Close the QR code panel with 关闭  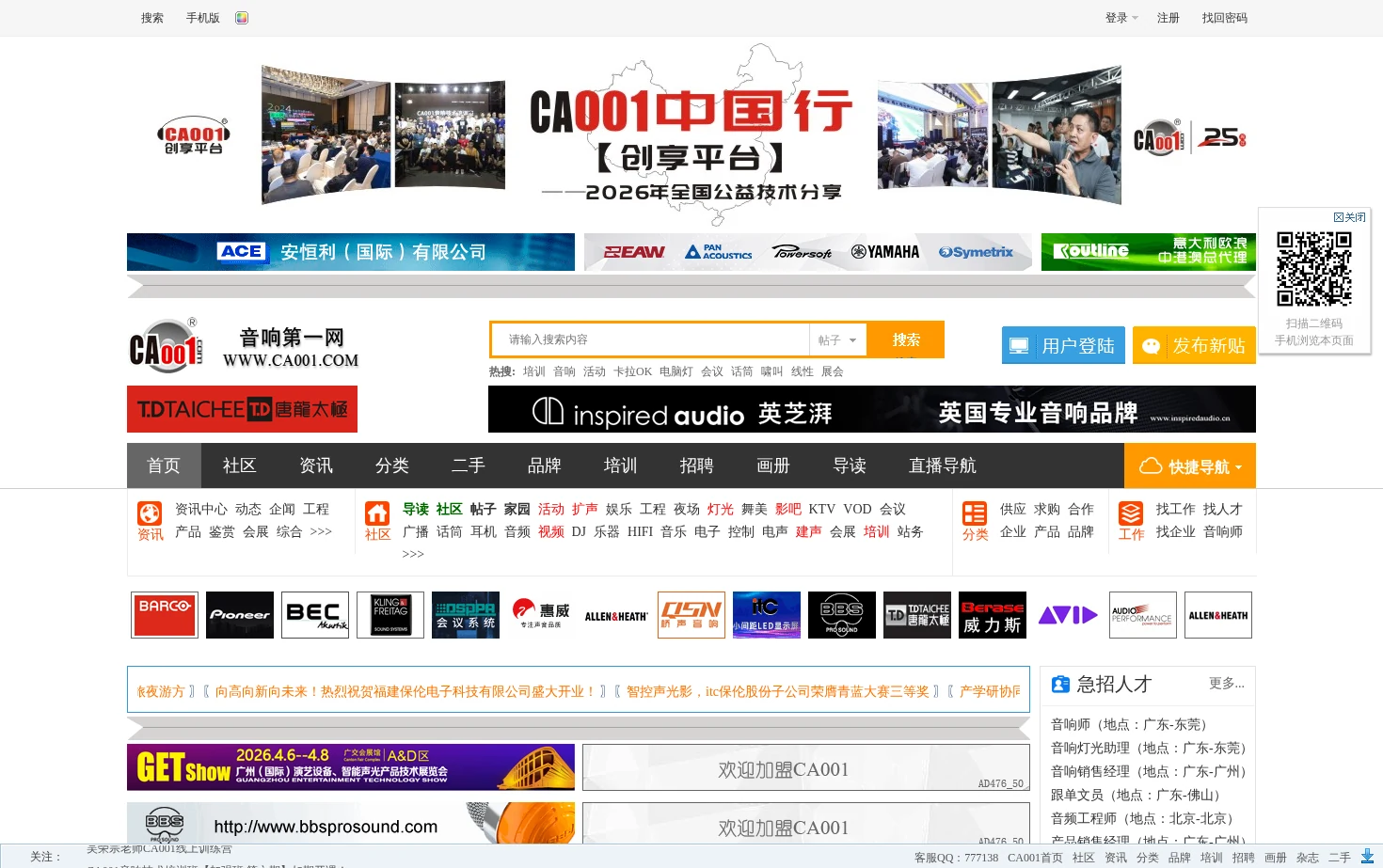pos(1350,217)
